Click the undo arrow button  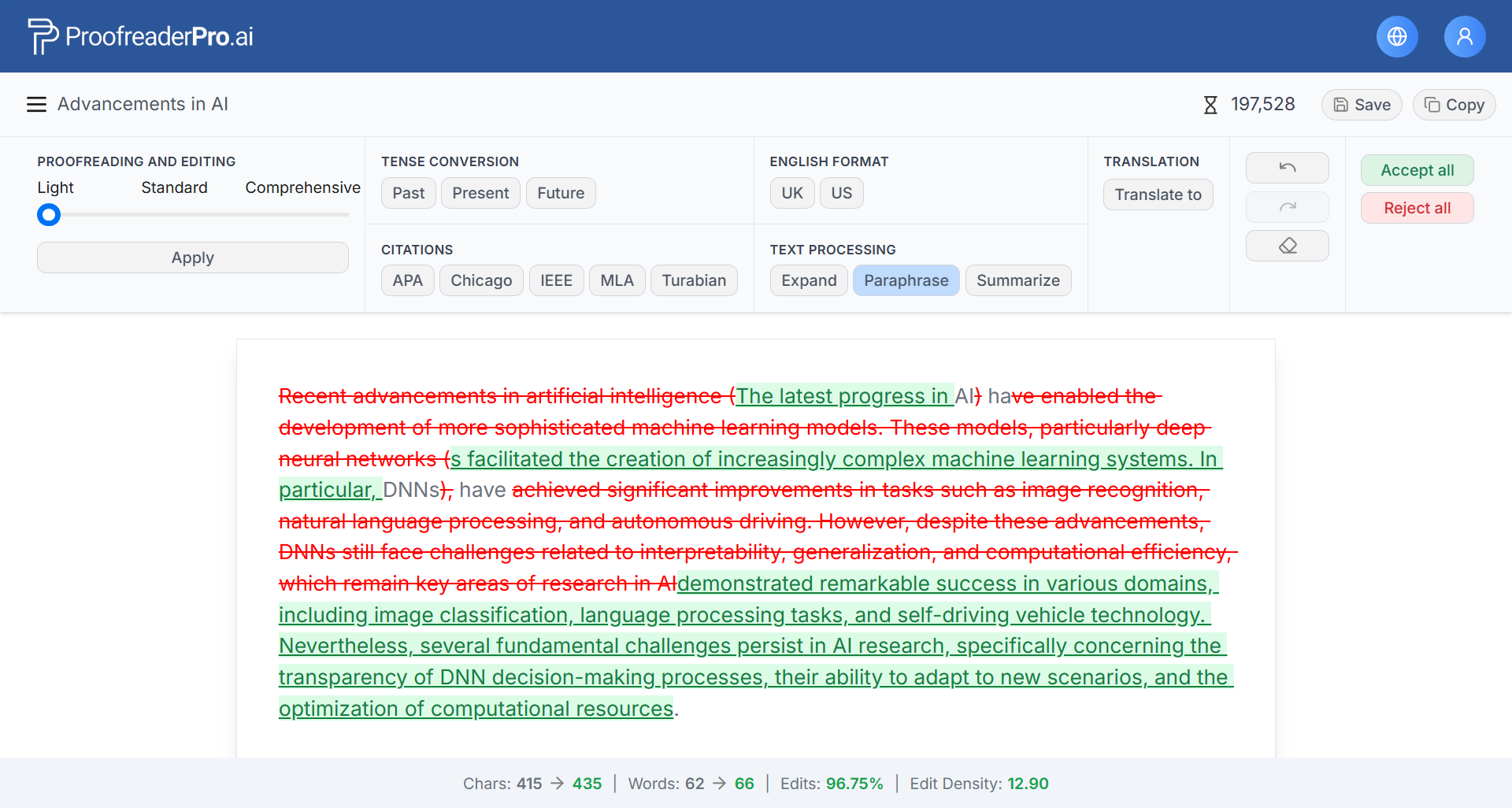click(1287, 168)
